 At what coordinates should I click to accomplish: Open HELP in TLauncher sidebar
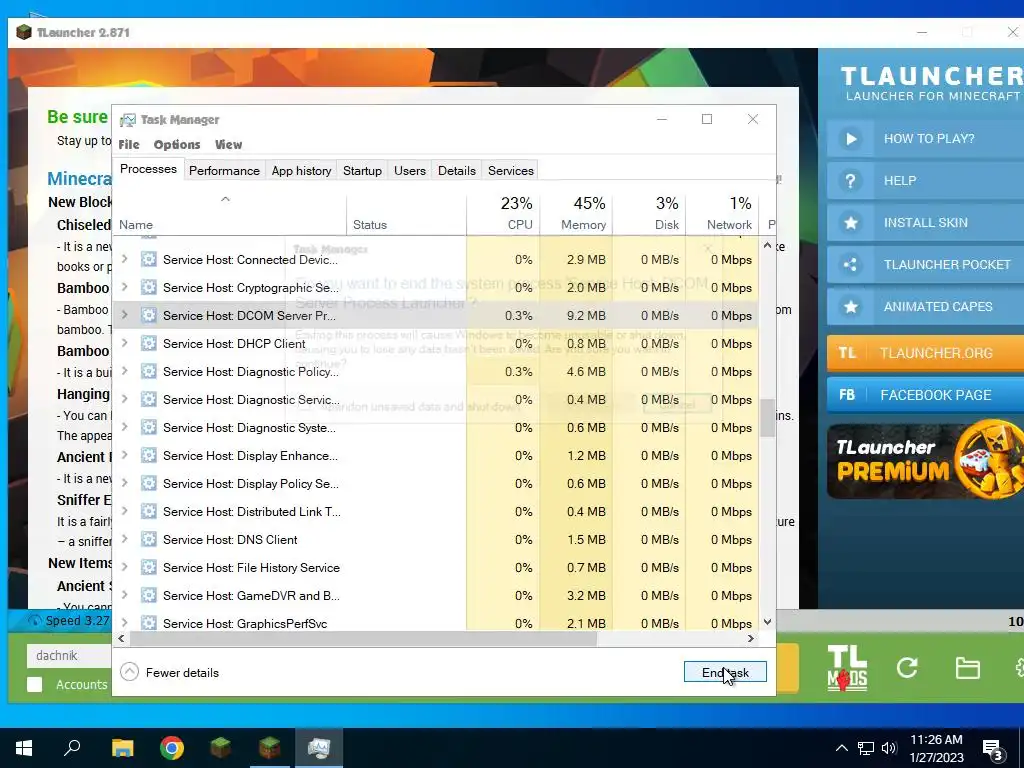click(x=925, y=180)
